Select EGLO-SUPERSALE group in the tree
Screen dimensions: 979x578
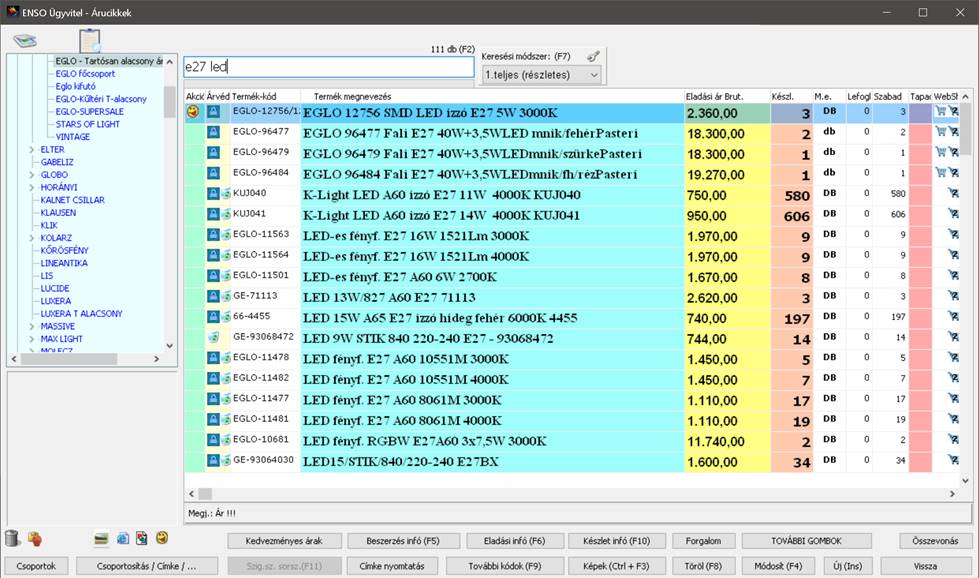click(x=89, y=112)
